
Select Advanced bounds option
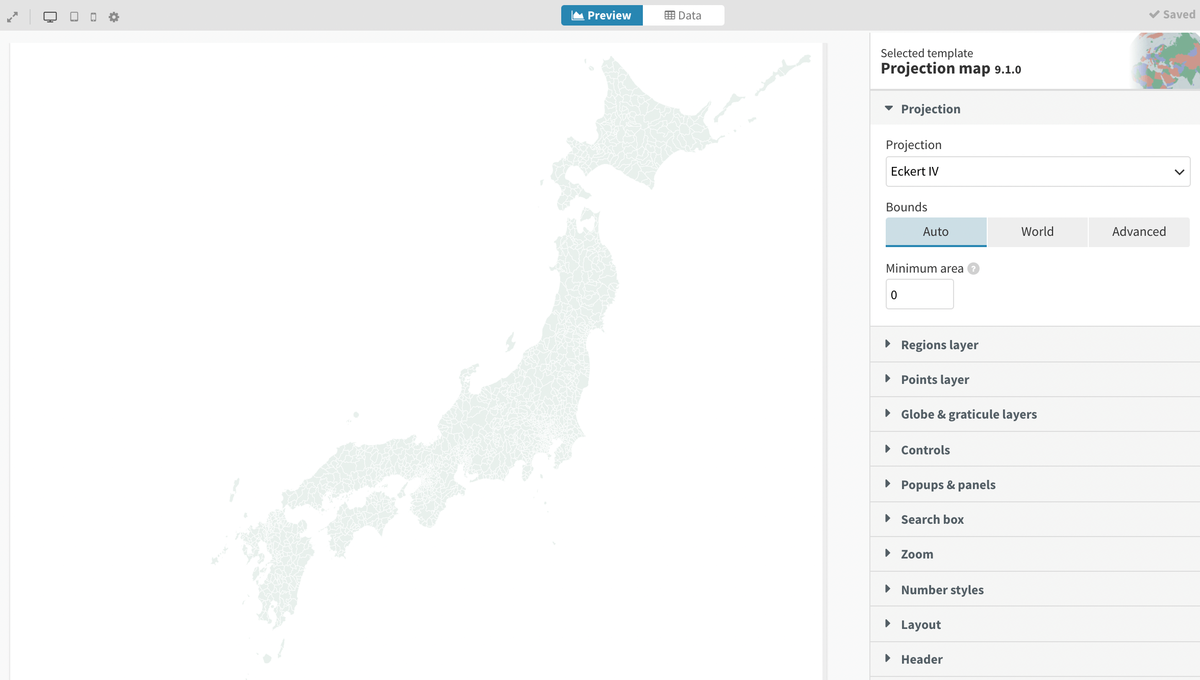click(x=1139, y=231)
